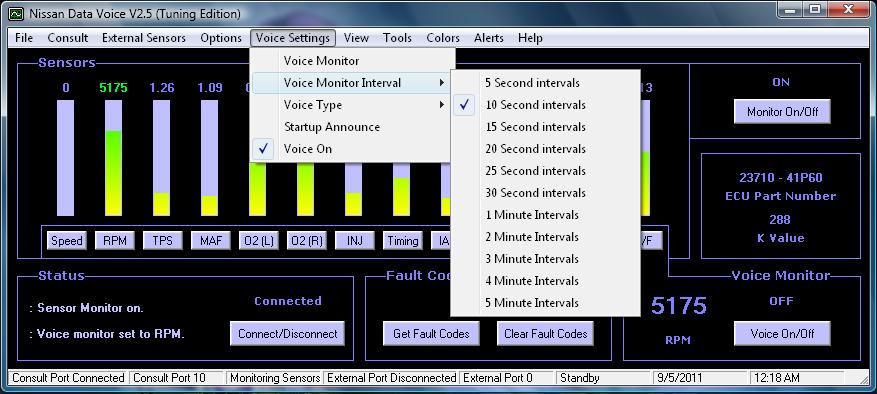Open the View menu
This screenshot has height=394, width=877.
coord(356,38)
